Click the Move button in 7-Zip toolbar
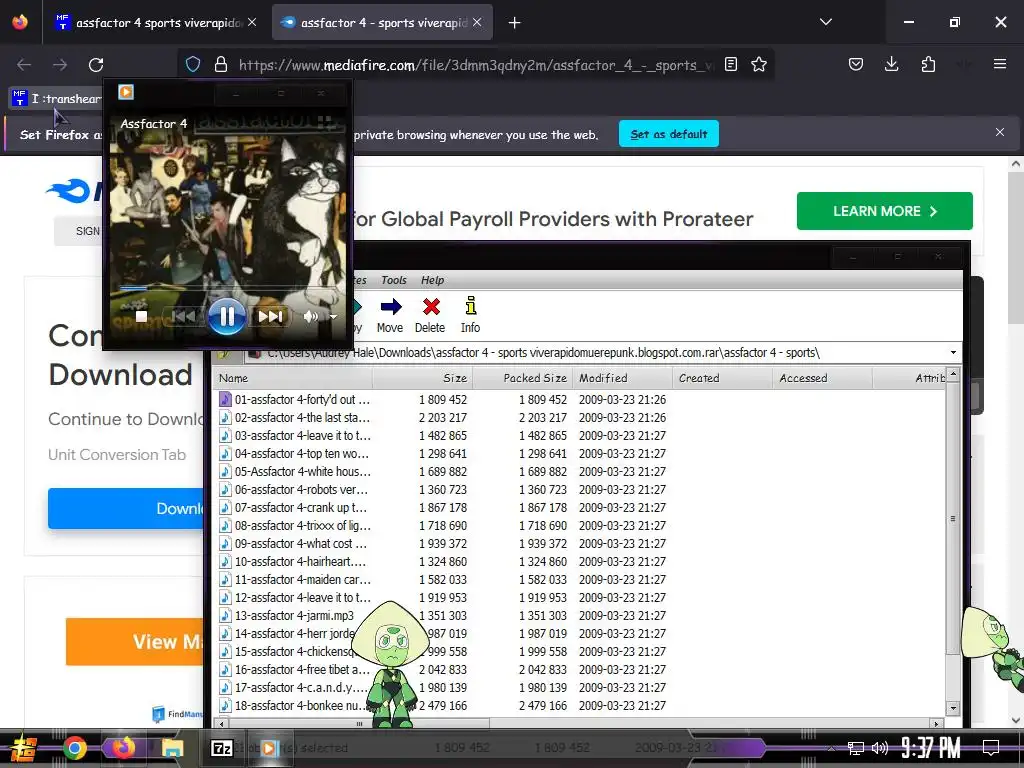Viewport: 1024px width, 768px height. click(x=390, y=315)
